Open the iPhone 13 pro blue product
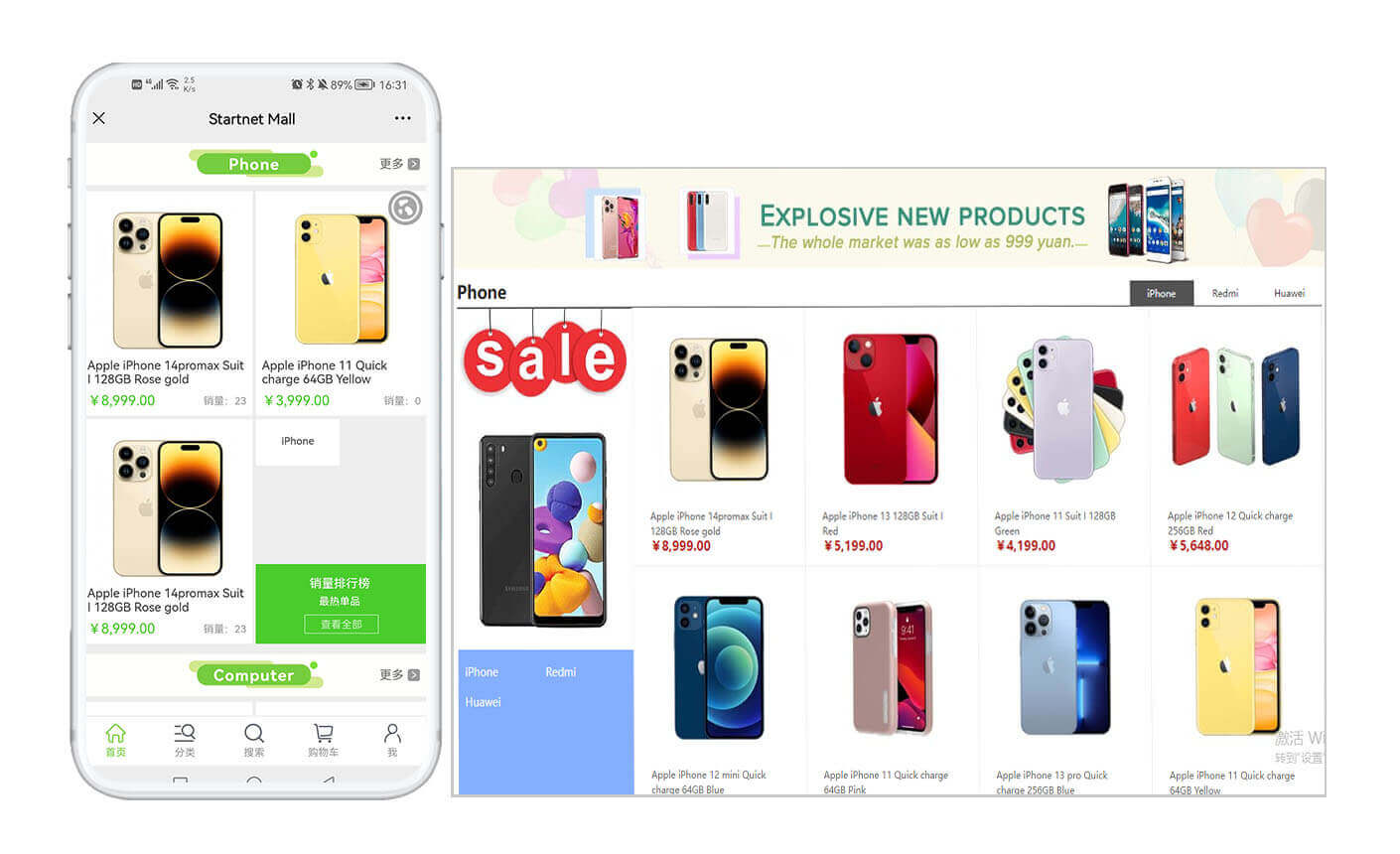This screenshot has width=1400, height=854. pyautogui.click(x=1063, y=666)
